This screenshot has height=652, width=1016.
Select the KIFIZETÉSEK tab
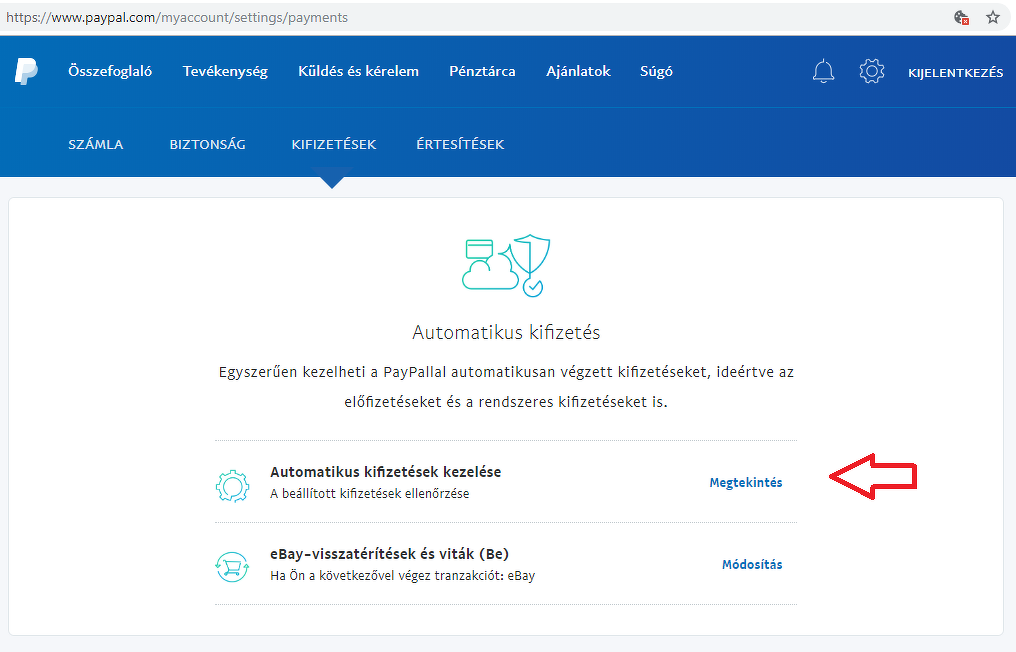(334, 145)
